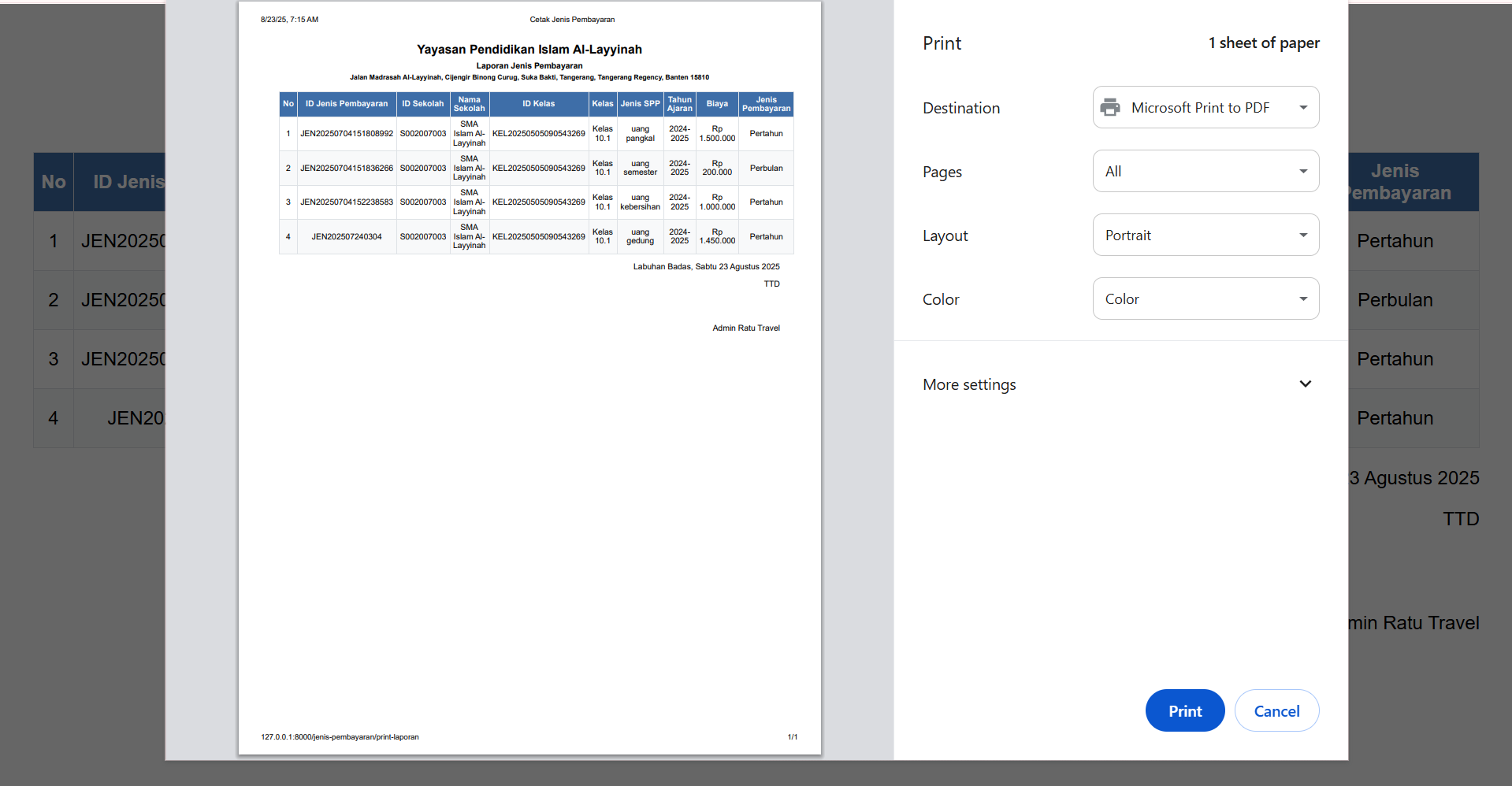The image size is (1512, 786).
Task: Click the printer icon beside Microsoft Print to PDF
Action: click(1110, 107)
